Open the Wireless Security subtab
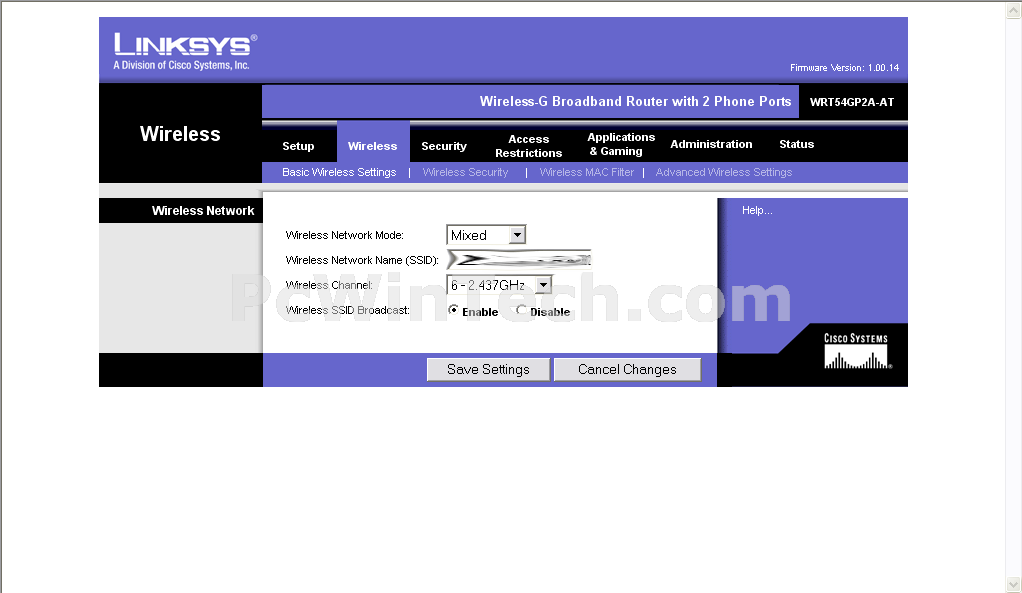 coord(465,172)
